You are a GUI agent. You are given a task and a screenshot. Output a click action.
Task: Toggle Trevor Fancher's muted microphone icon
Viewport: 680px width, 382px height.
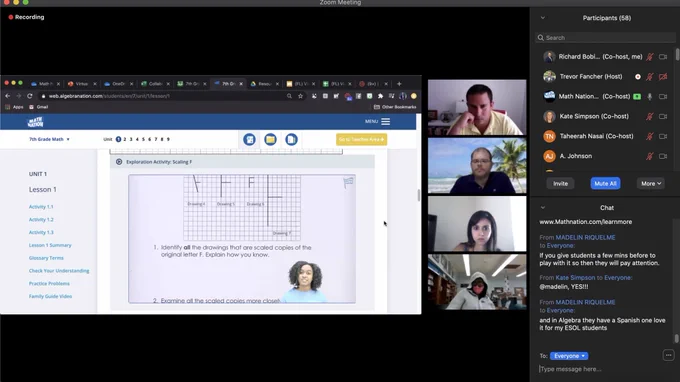[x=650, y=77]
